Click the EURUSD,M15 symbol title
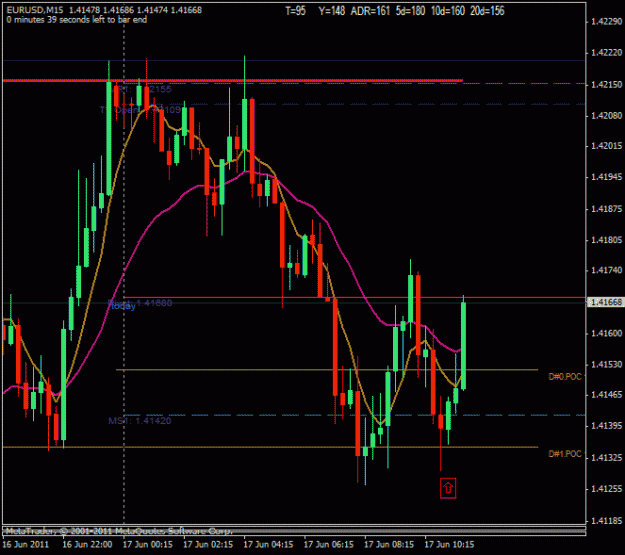This screenshot has width=625, height=555. point(35,10)
